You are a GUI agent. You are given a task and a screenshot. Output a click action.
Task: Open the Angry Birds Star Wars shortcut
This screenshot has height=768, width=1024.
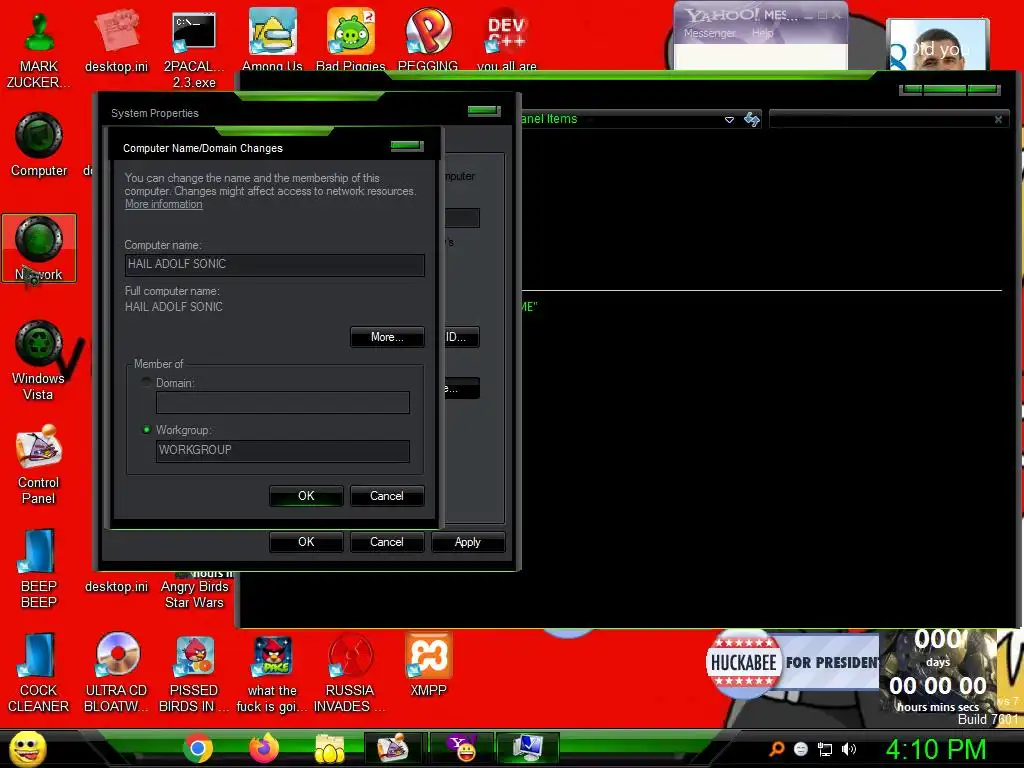pos(194,591)
